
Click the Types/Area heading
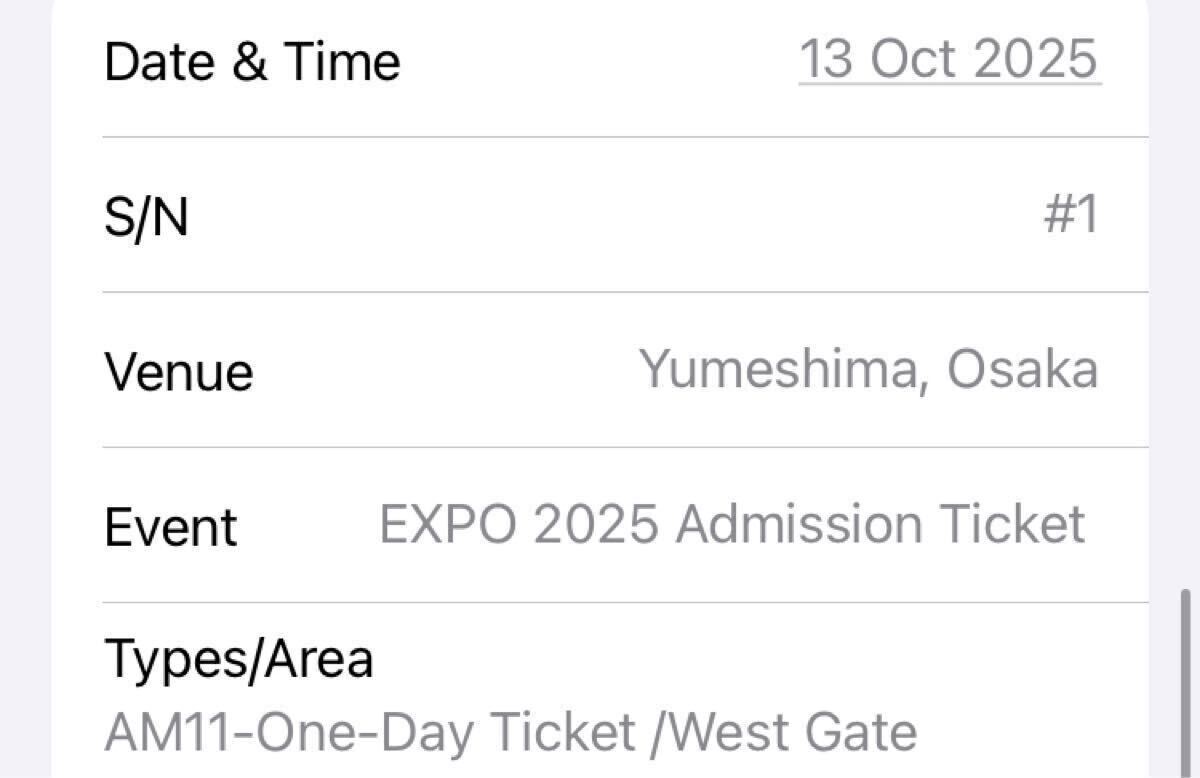pyautogui.click(x=239, y=659)
